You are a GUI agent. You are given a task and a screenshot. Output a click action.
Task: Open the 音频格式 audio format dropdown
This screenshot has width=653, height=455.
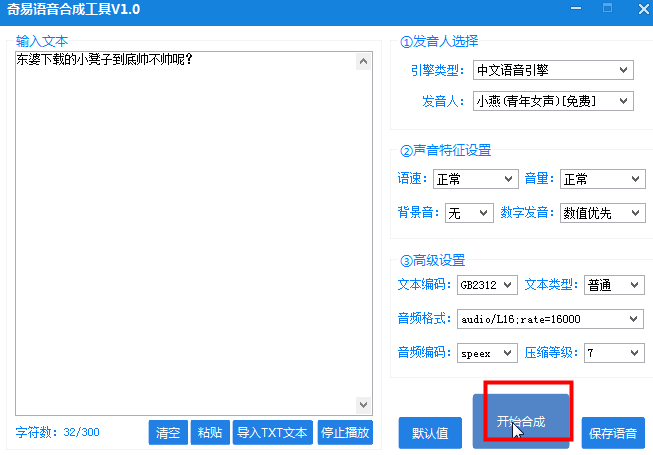tap(550, 319)
